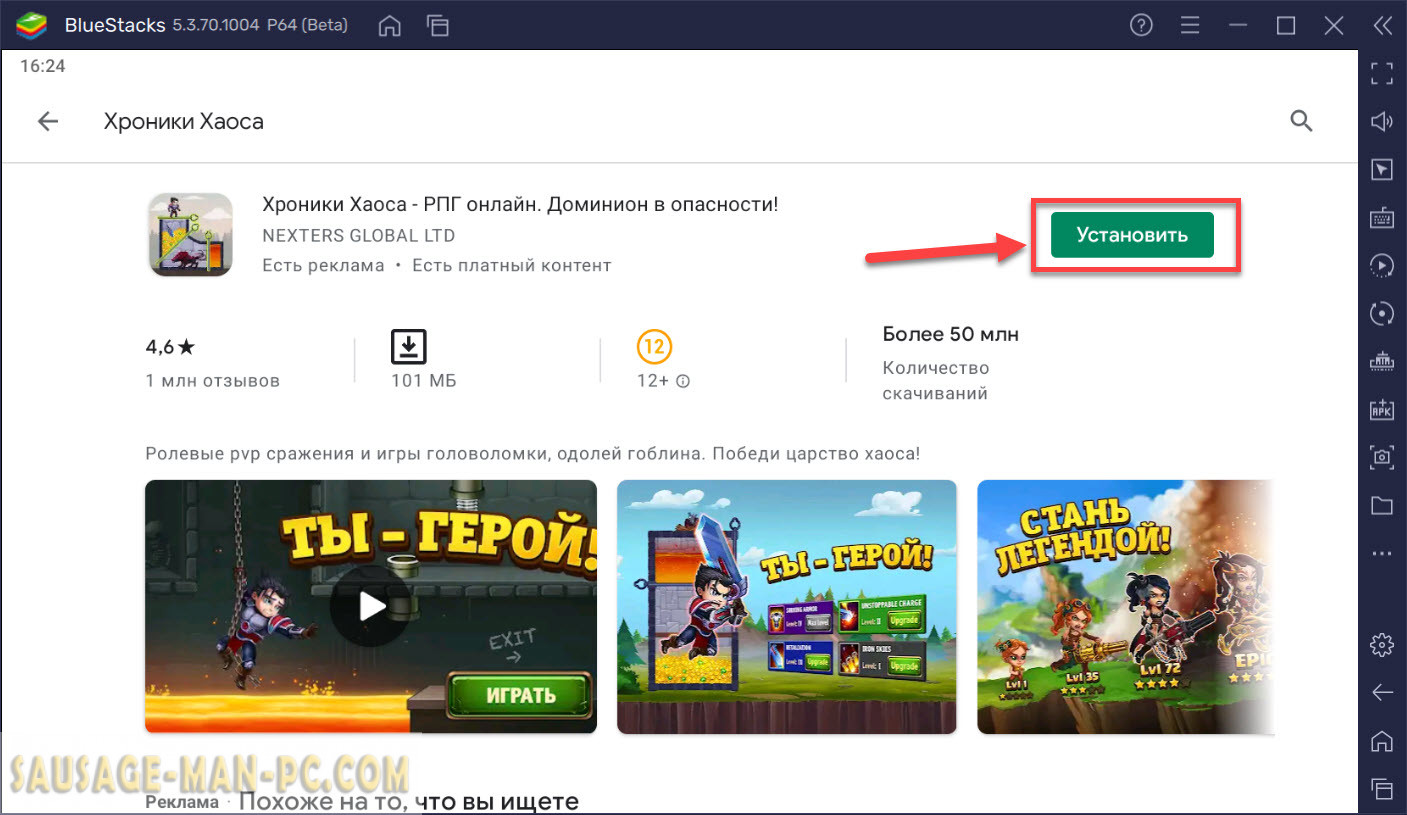The image size is (1407, 815).
Task: Click the game description line starting Ролевые pvp
Action: click(533, 453)
